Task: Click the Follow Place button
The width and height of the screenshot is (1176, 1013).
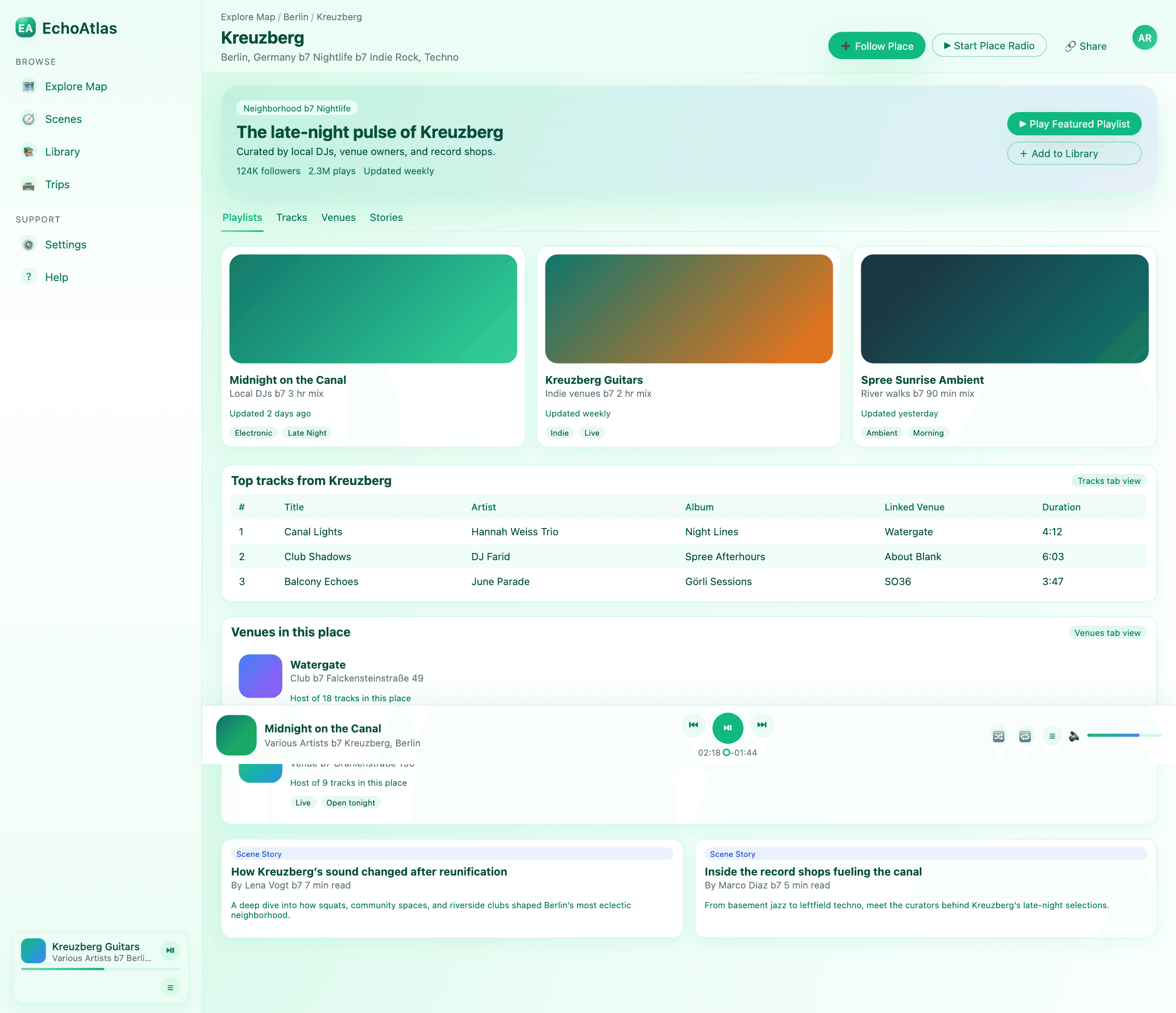Action: [x=876, y=46]
